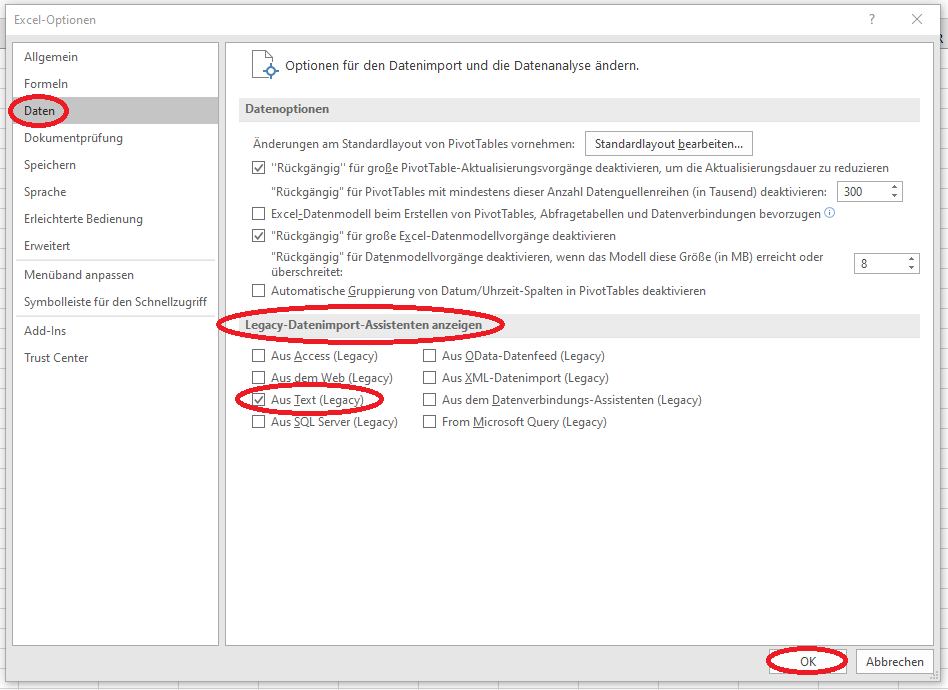The width and height of the screenshot is (948, 690).
Task: Go to the Speichern settings
Action: 115,164
